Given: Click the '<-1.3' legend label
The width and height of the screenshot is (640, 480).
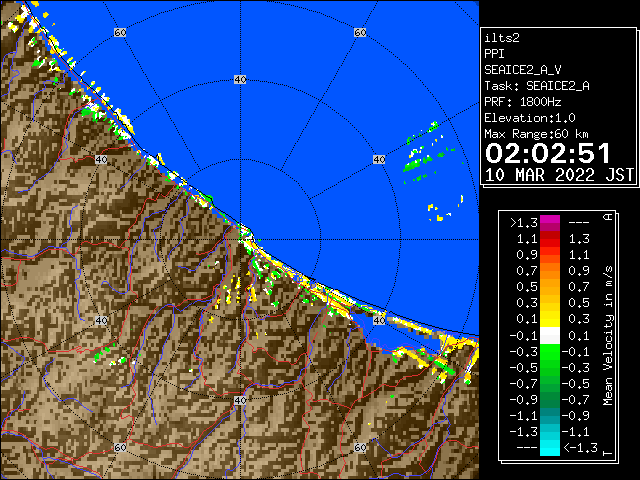Looking at the screenshot, I should (580, 448).
